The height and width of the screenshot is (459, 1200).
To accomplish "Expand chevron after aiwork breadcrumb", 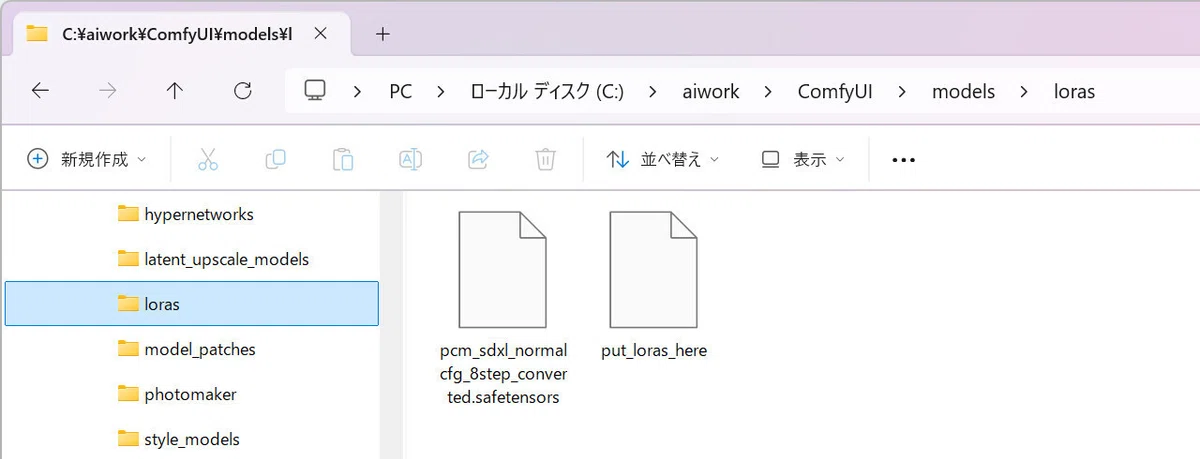I will [769, 92].
